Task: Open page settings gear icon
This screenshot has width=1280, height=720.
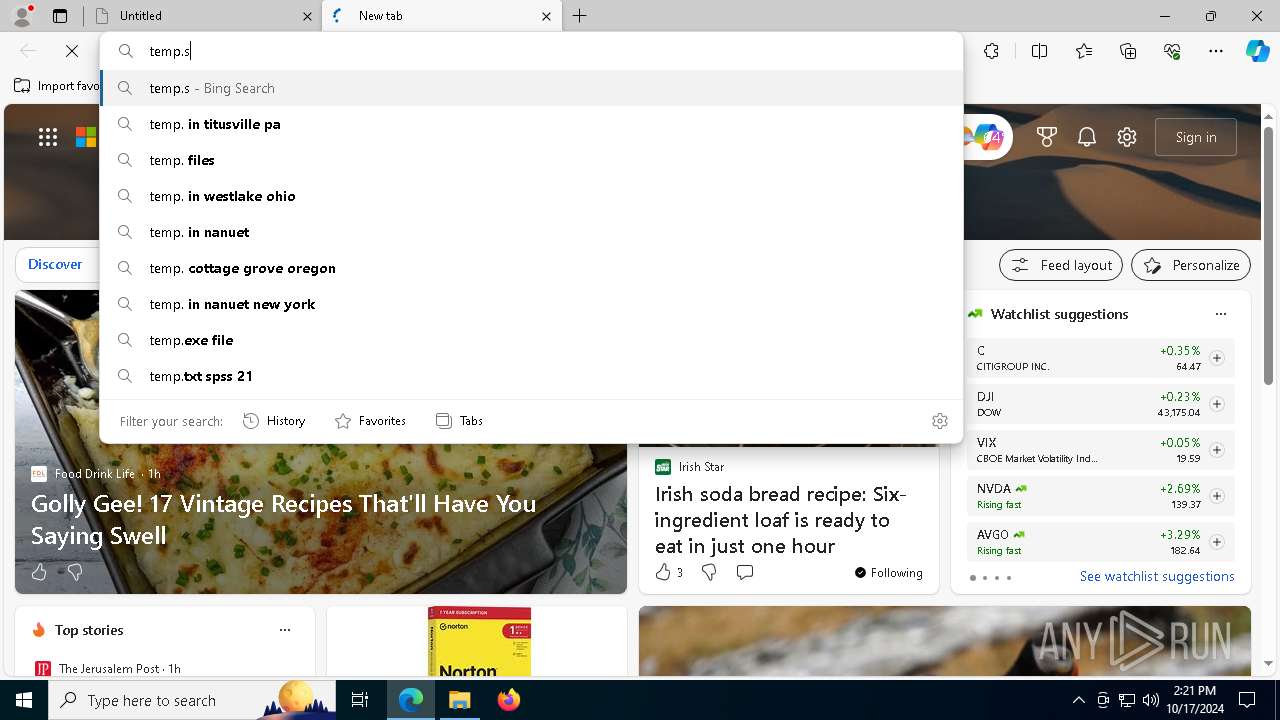Action: click(1127, 137)
